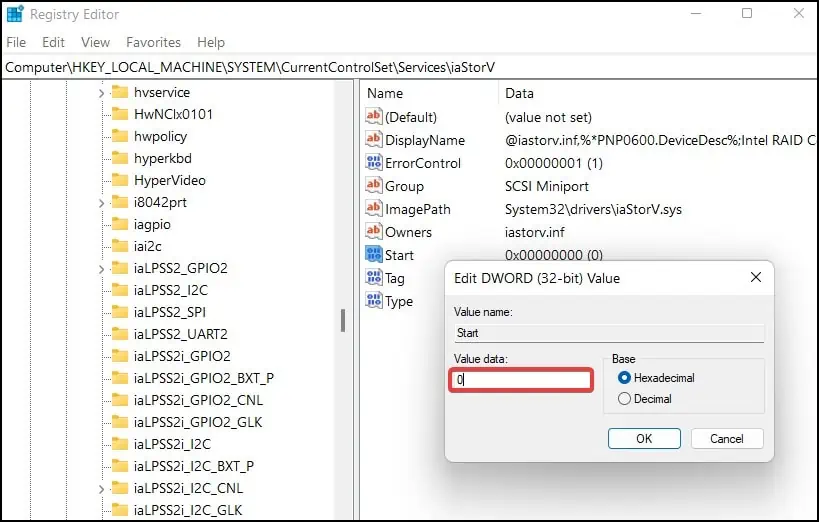Select the hyperkbd folder icon

coord(120,158)
